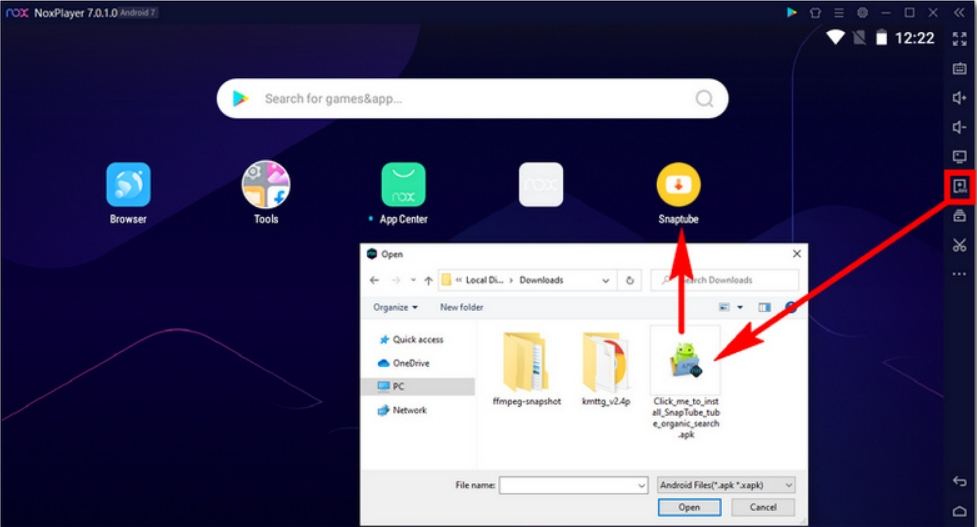The height and width of the screenshot is (527, 977).
Task: Click the 12:22 clock in status bar
Action: pos(915,38)
